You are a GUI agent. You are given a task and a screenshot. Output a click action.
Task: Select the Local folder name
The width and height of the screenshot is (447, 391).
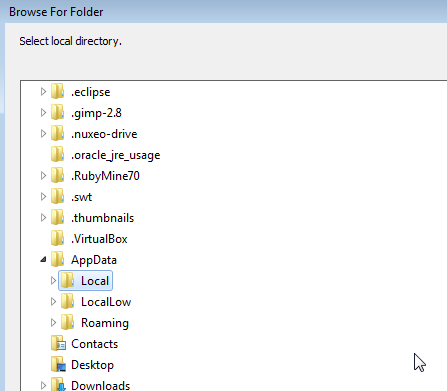(95, 281)
